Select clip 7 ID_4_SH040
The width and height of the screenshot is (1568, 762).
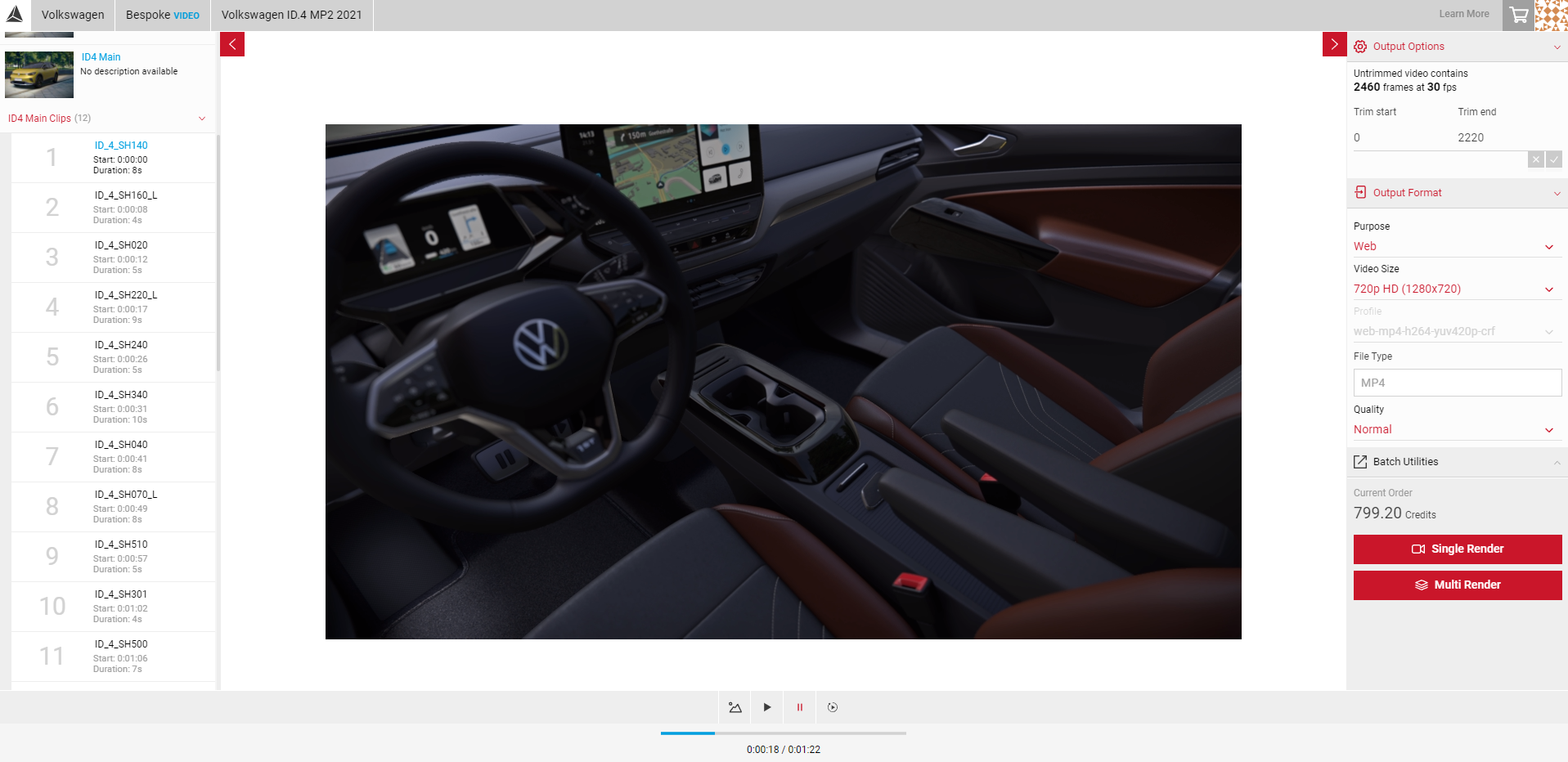click(113, 457)
